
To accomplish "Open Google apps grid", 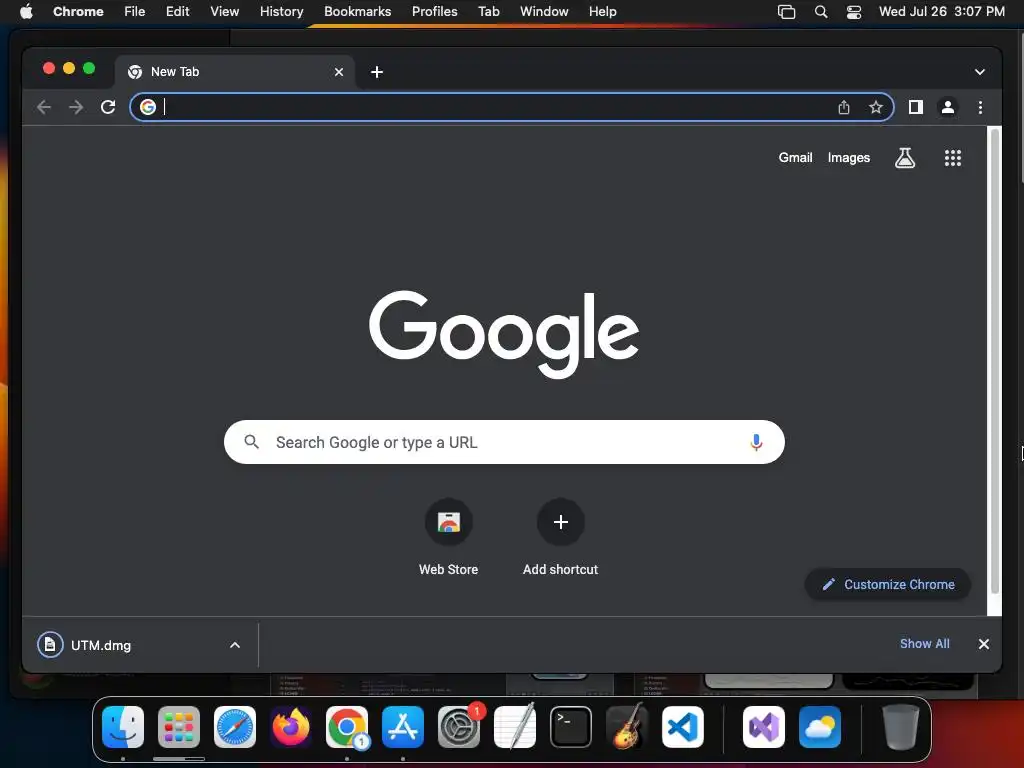I will pyautogui.click(x=953, y=157).
